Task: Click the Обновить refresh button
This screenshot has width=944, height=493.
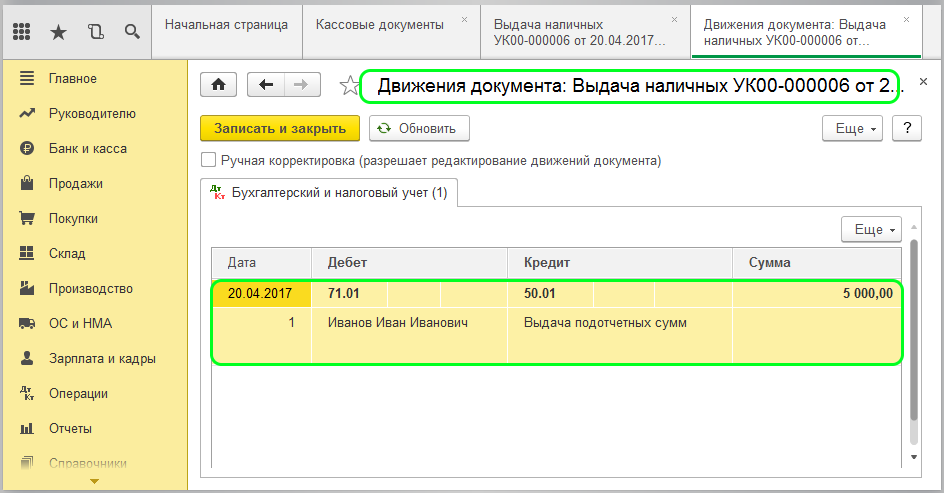Action: pos(419,128)
